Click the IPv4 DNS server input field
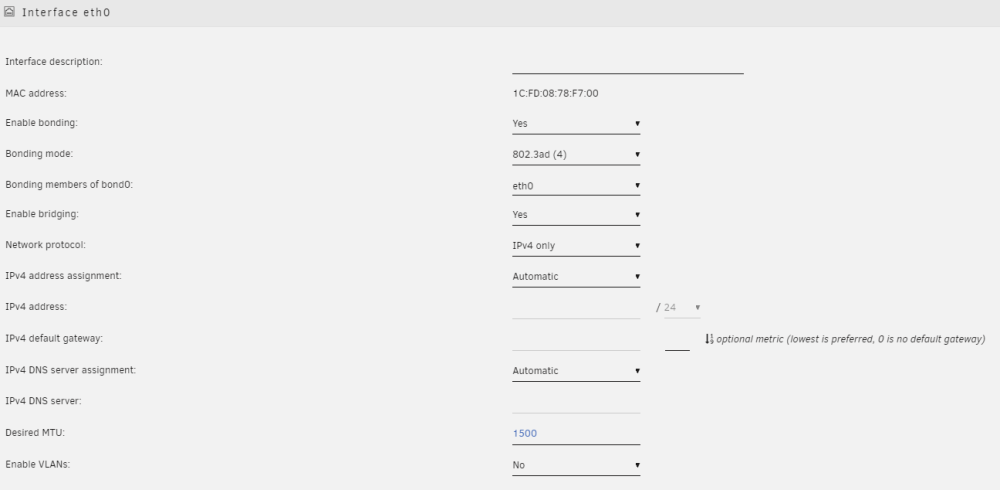This screenshot has height=490, width=1000. (x=576, y=403)
